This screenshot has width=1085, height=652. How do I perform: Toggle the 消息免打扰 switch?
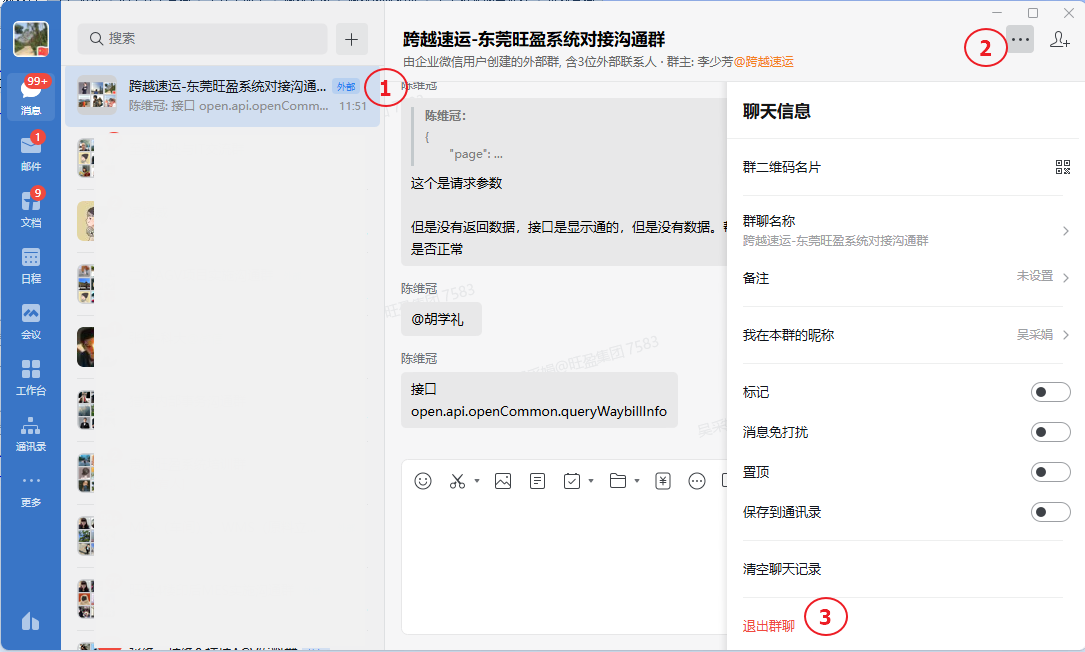pos(1050,433)
